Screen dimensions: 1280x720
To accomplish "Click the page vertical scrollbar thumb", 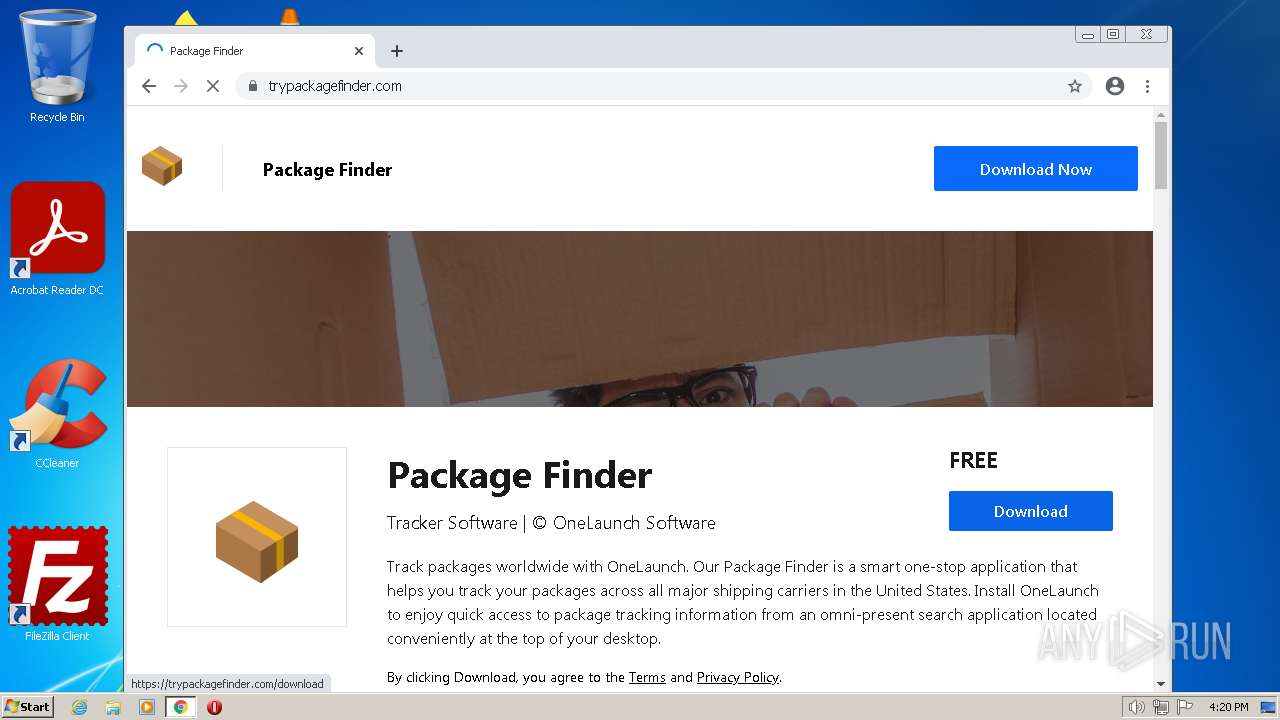I will click(1161, 155).
